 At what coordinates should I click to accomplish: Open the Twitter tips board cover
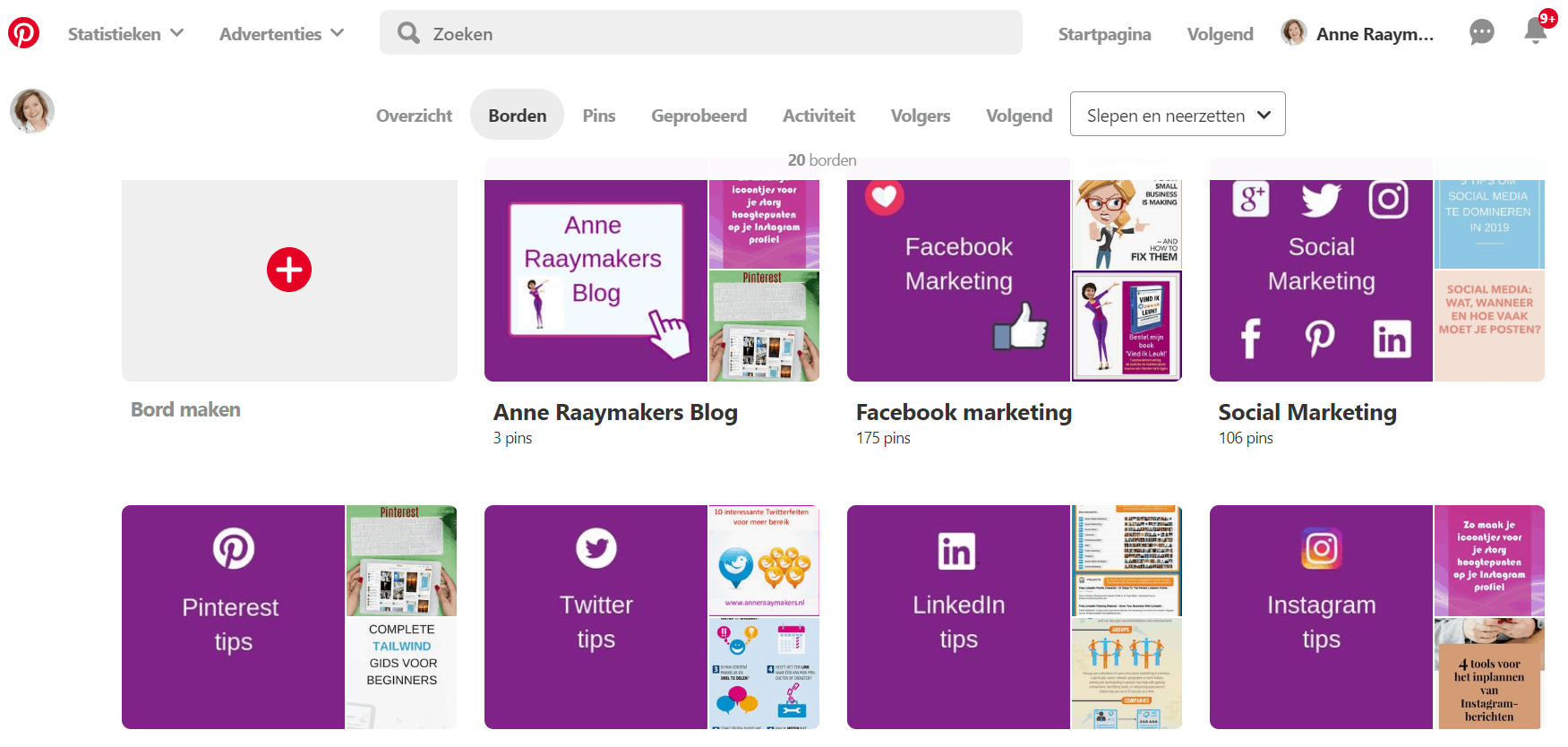coord(595,617)
